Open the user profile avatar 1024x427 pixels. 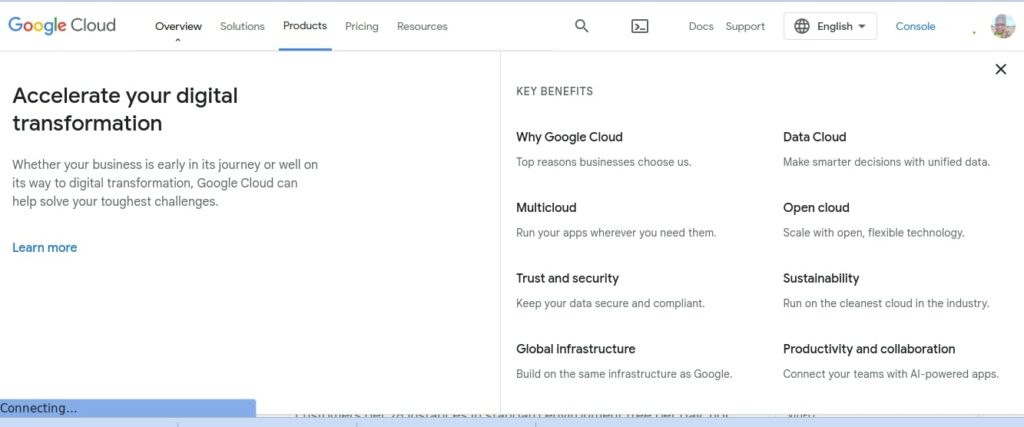(1002, 26)
